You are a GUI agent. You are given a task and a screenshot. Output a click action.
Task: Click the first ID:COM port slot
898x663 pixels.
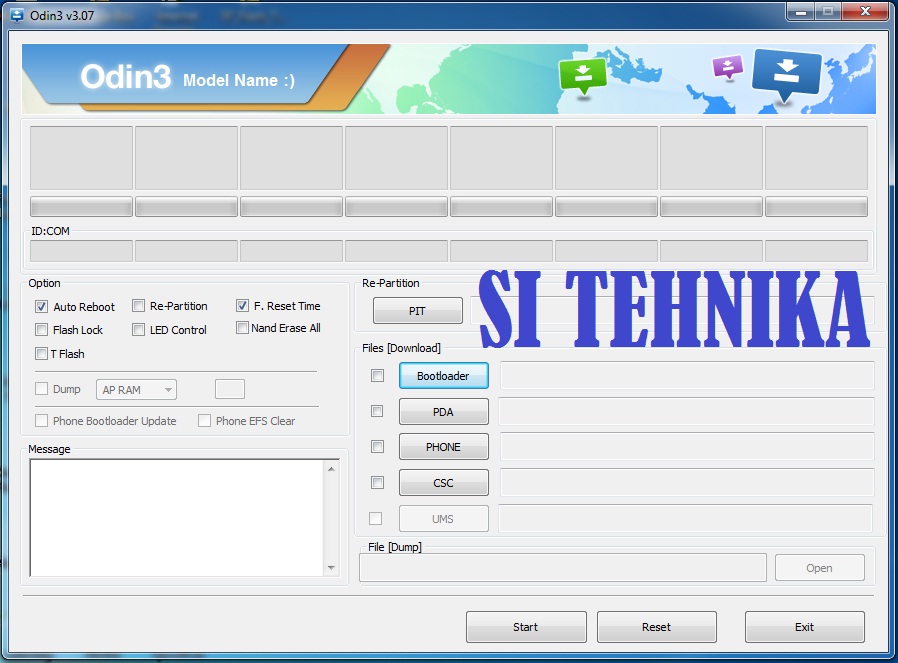coord(81,251)
